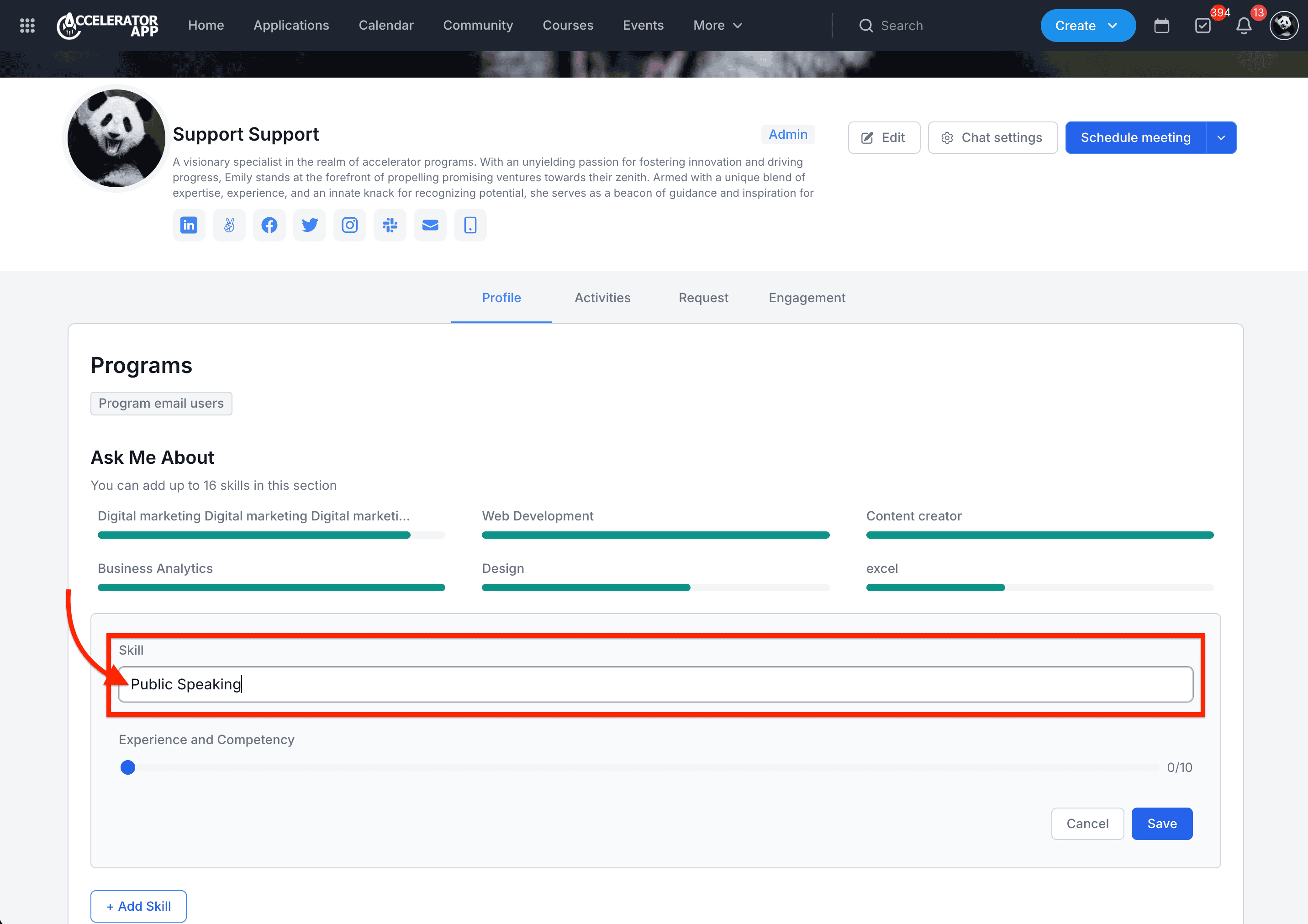Open the Engagement tab
The image size is (1308, 924).
[x=806, y=298]
